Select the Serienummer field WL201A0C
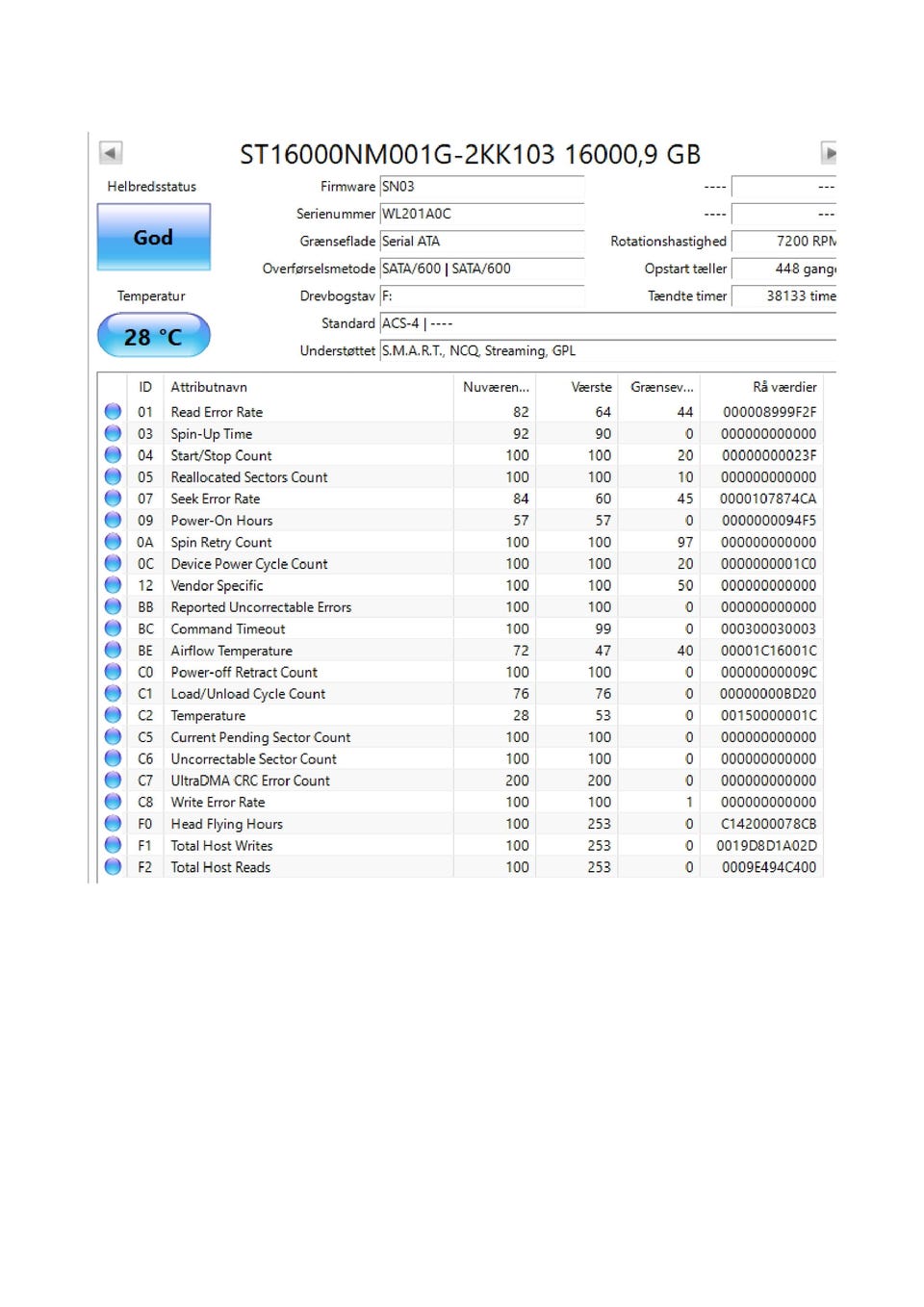 [x=482, y=214]
